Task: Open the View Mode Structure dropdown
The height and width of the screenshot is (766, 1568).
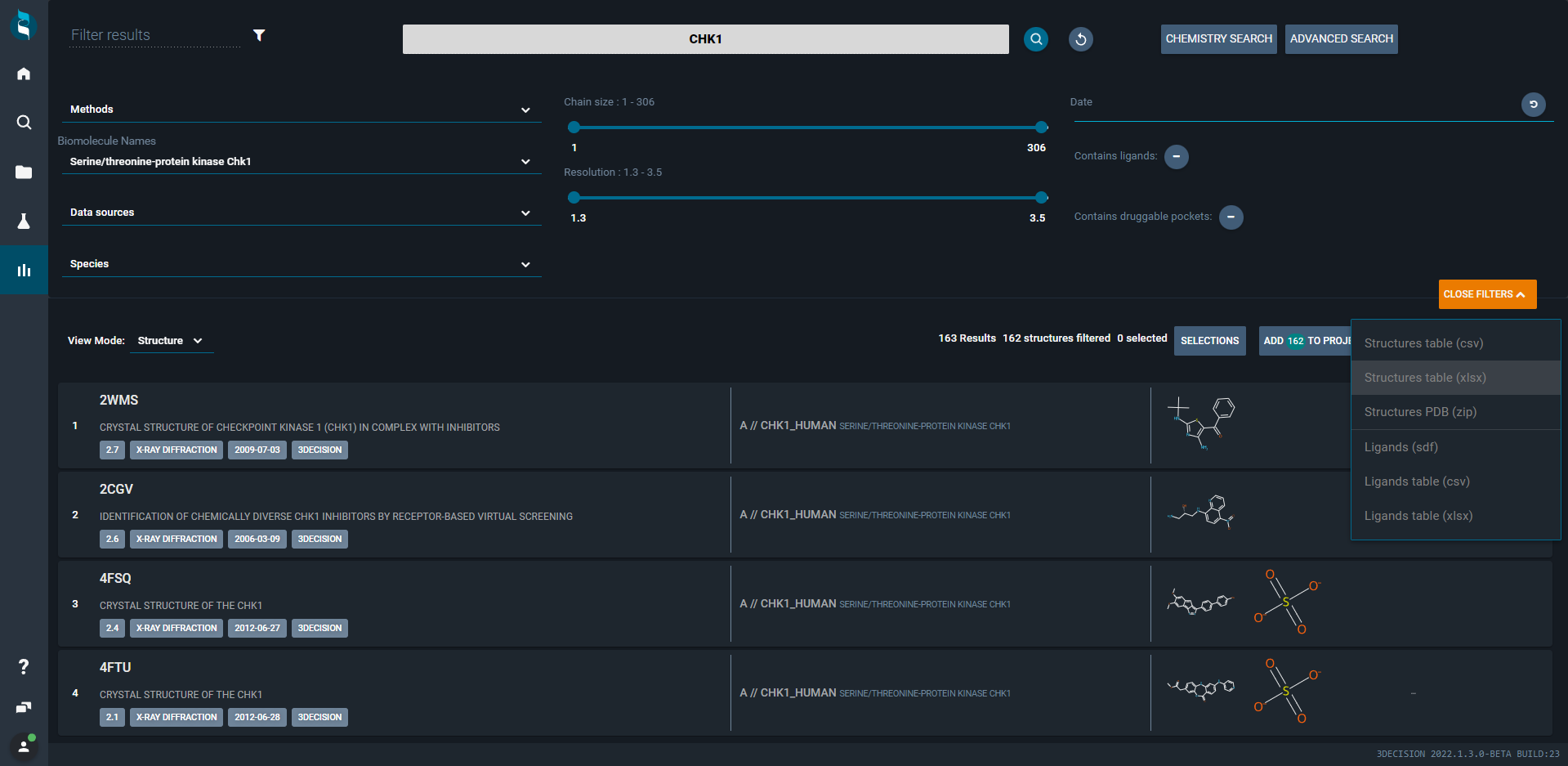Action: [171, 341]
